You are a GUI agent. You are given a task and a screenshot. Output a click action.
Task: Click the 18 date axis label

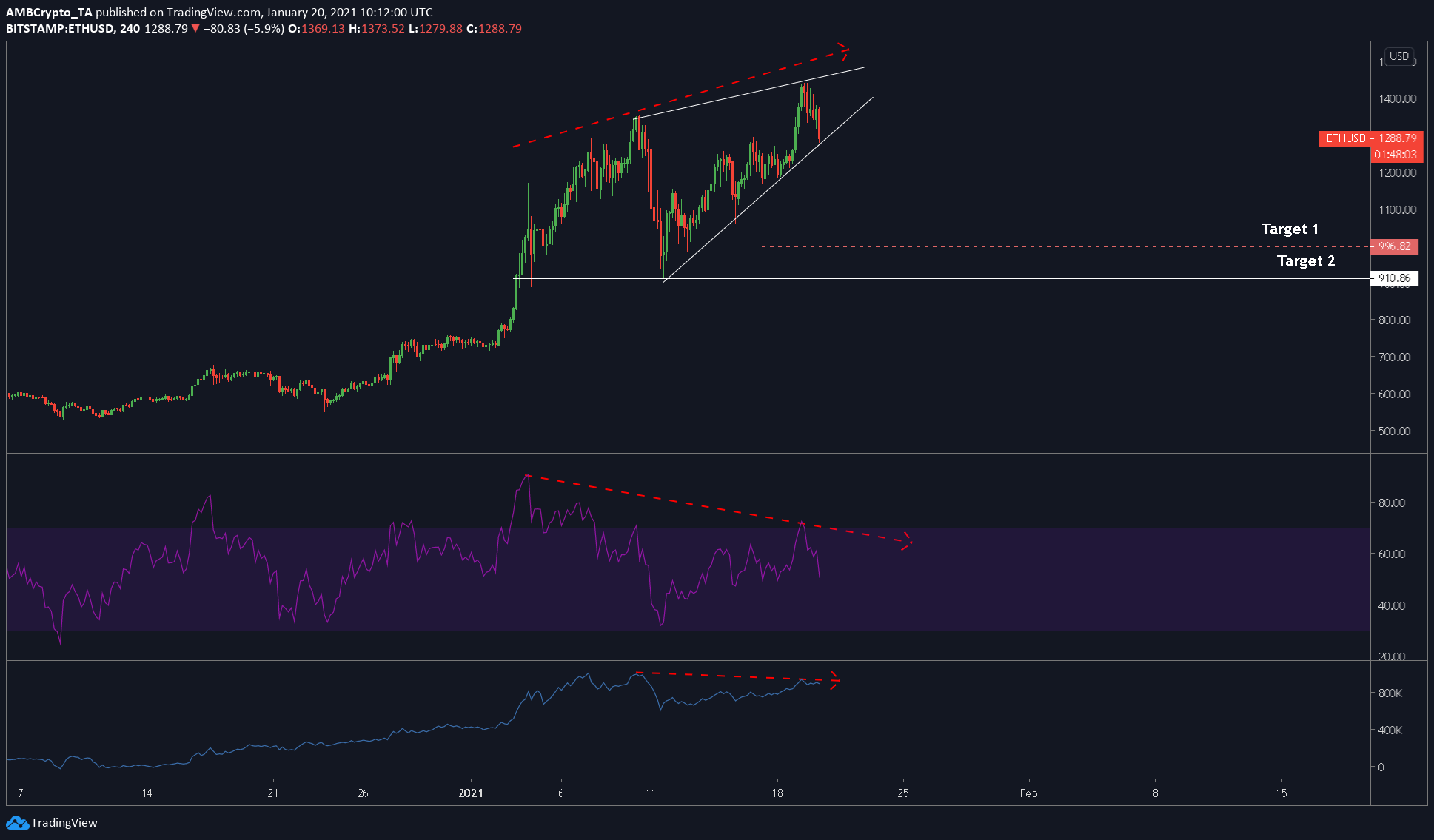[777, 793]
